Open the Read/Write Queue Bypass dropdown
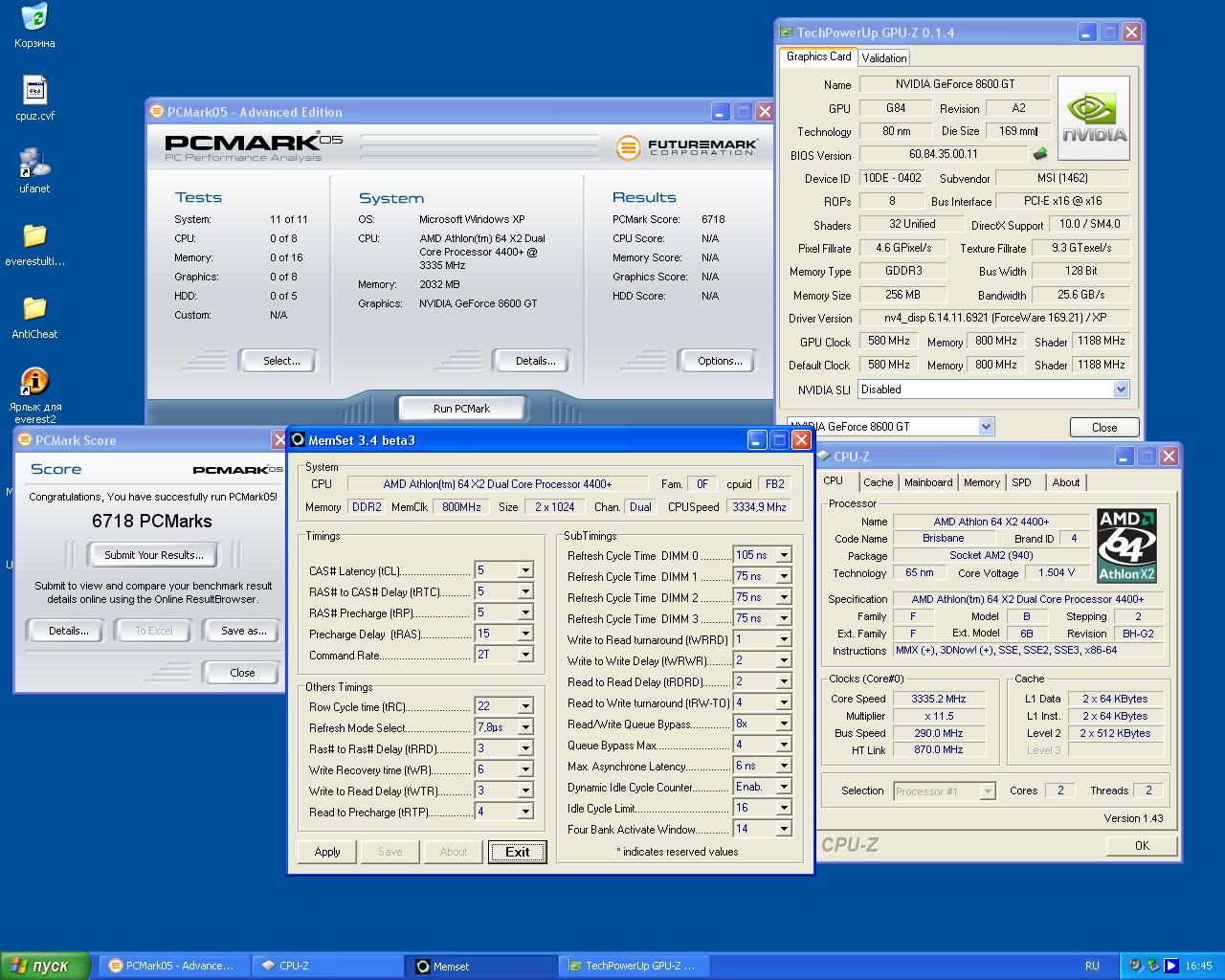This screenshot has height=980, width=1225. (x=784, y=724)
